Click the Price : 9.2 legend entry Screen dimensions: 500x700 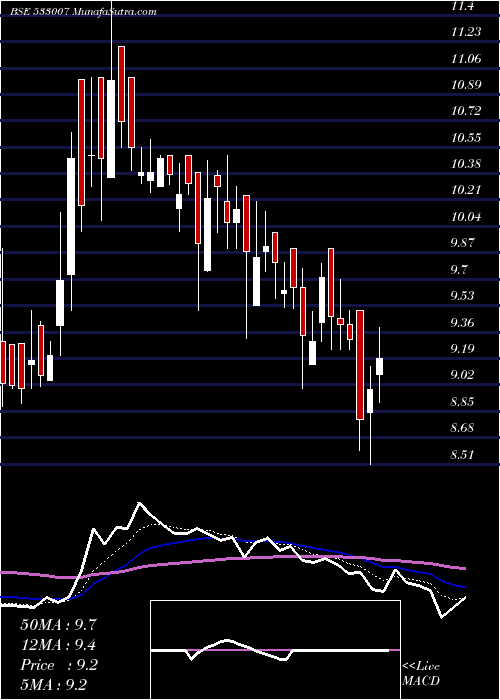coord(58,665)
